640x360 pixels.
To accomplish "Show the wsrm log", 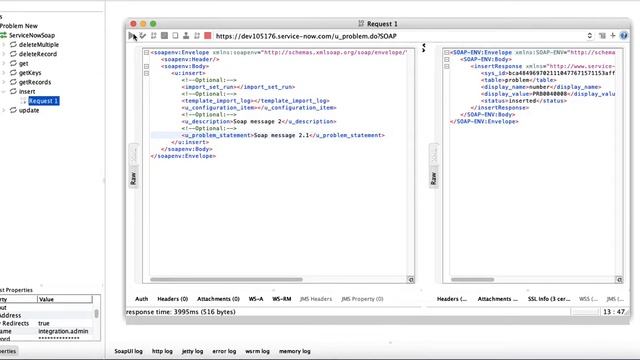I will coord(257,351).
